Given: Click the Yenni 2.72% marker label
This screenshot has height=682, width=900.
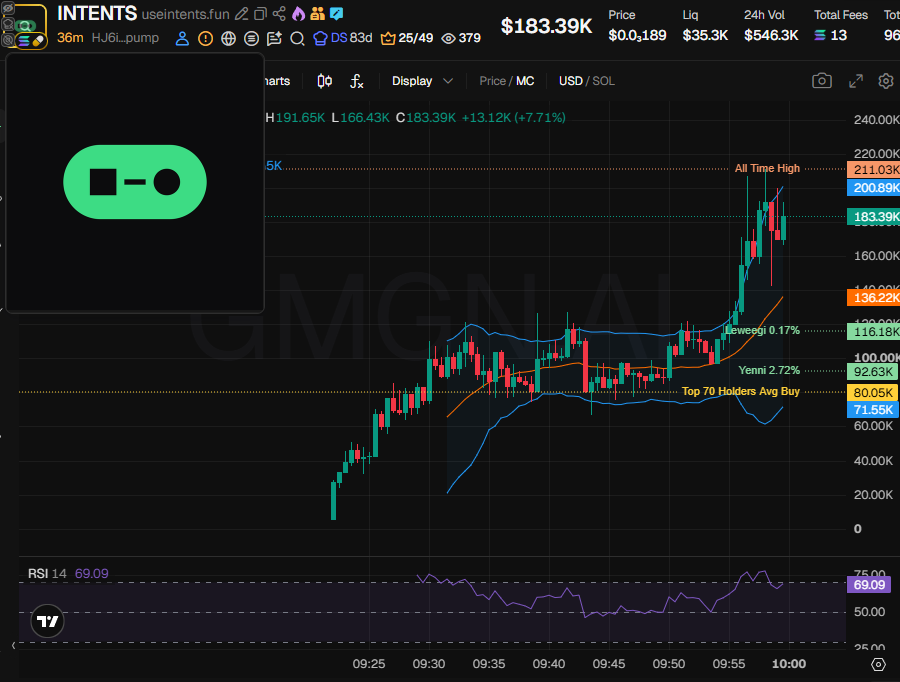Looking at the screenshot, I should 769,370.
